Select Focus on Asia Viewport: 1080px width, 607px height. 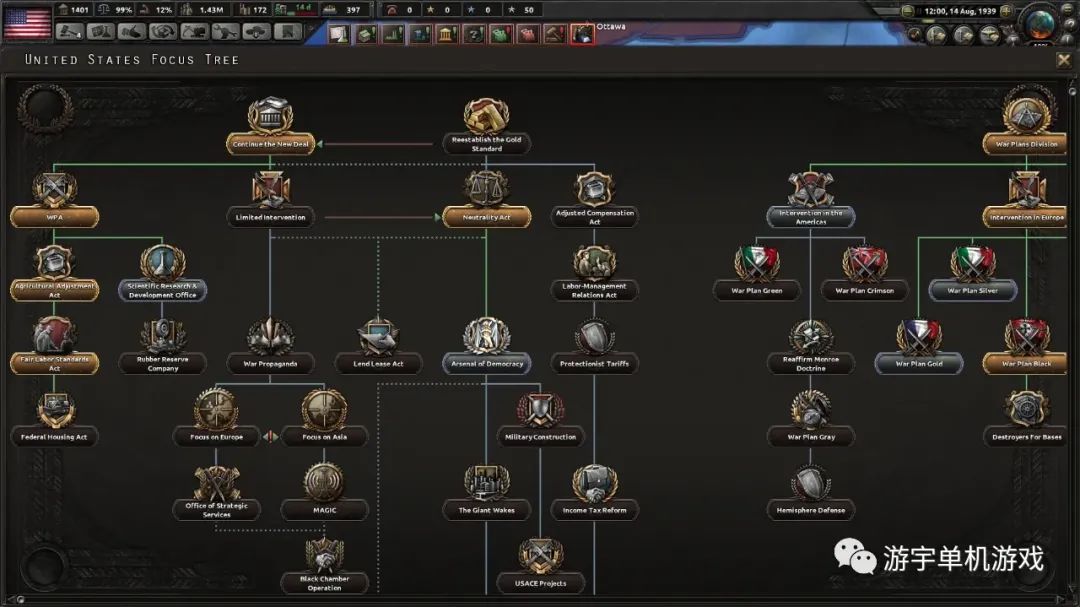[x=324, y=419]
